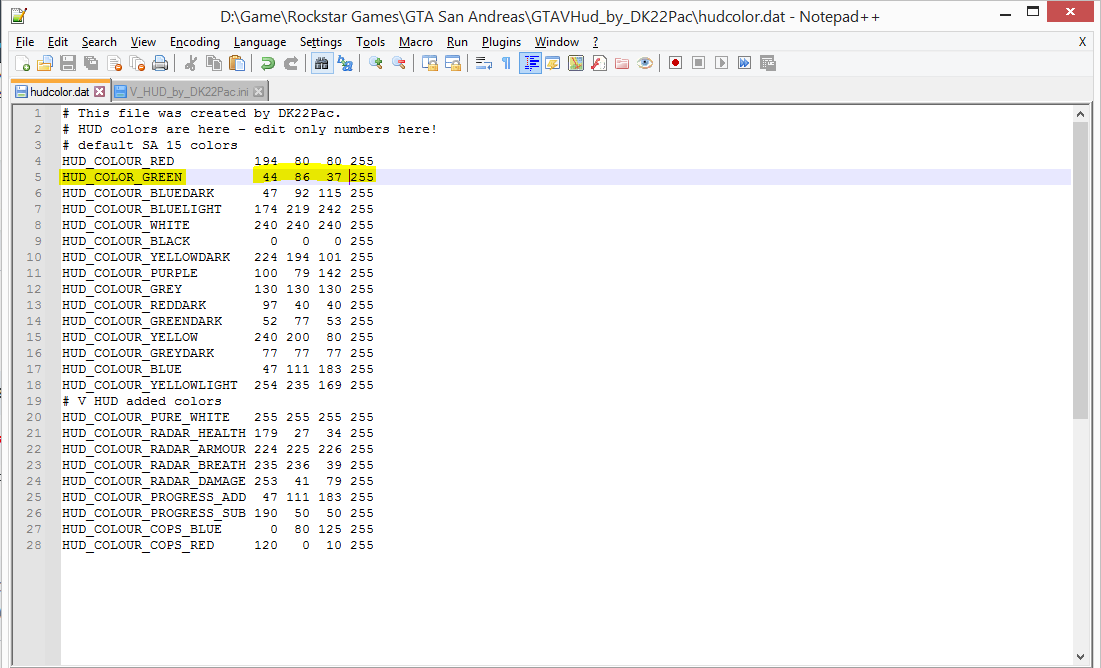Screen dimensions: 1101x668
Task: Toggle show all characters pilcrow icon
Action: pyautogui.click(x=506, y=63)
